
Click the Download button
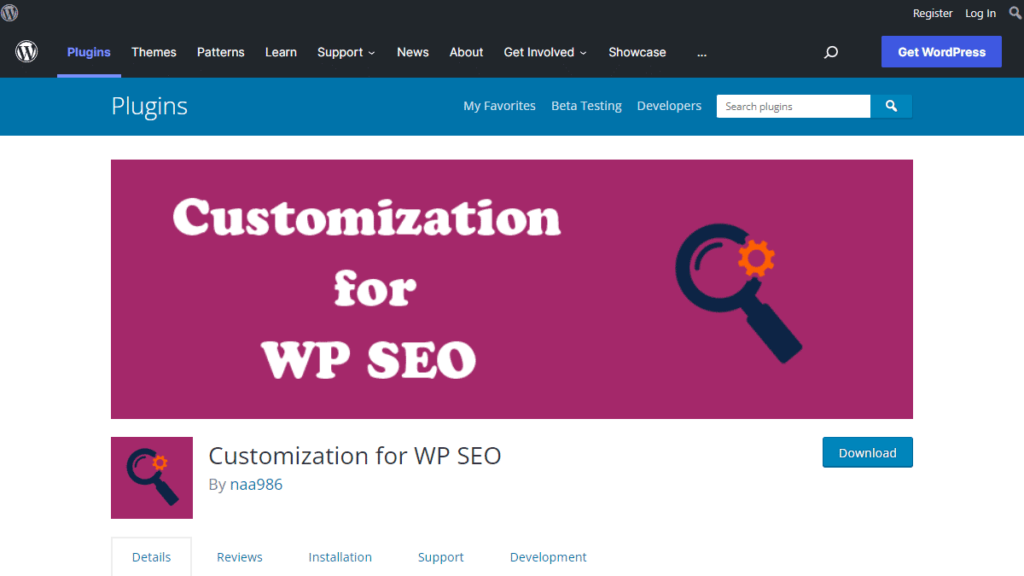(x=867, y=453)
